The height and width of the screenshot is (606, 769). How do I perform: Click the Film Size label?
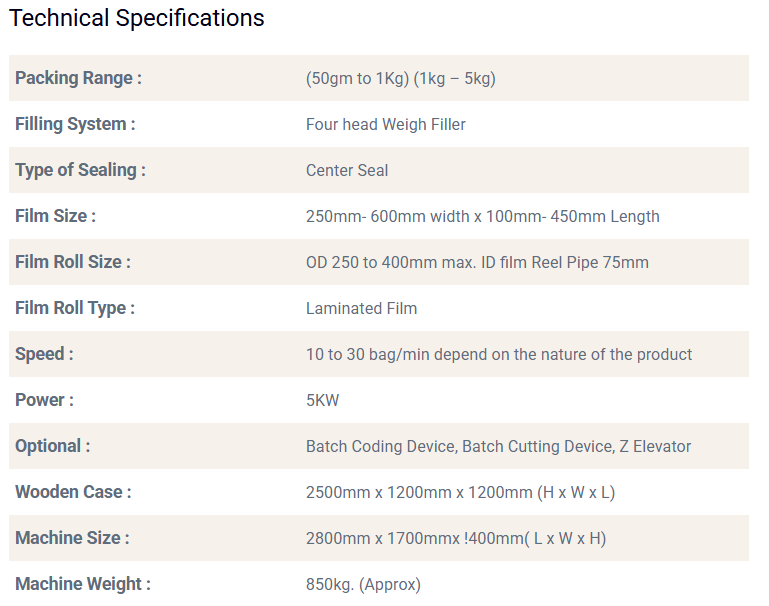click(55, 216)
